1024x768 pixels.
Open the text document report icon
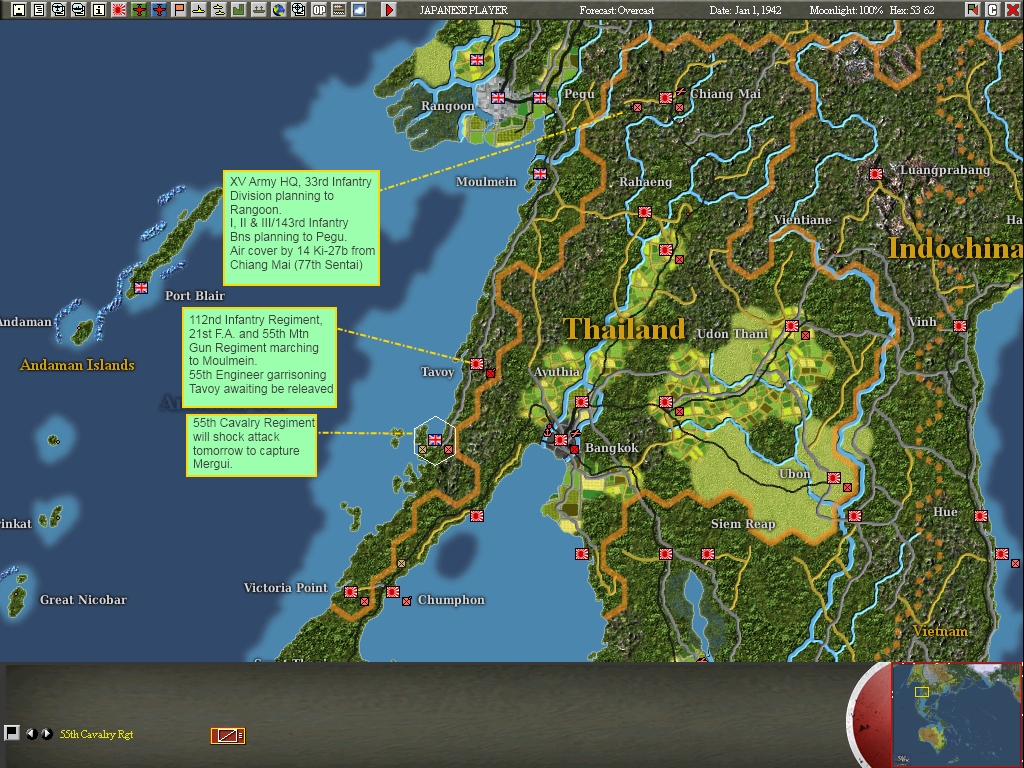point(39,10)
